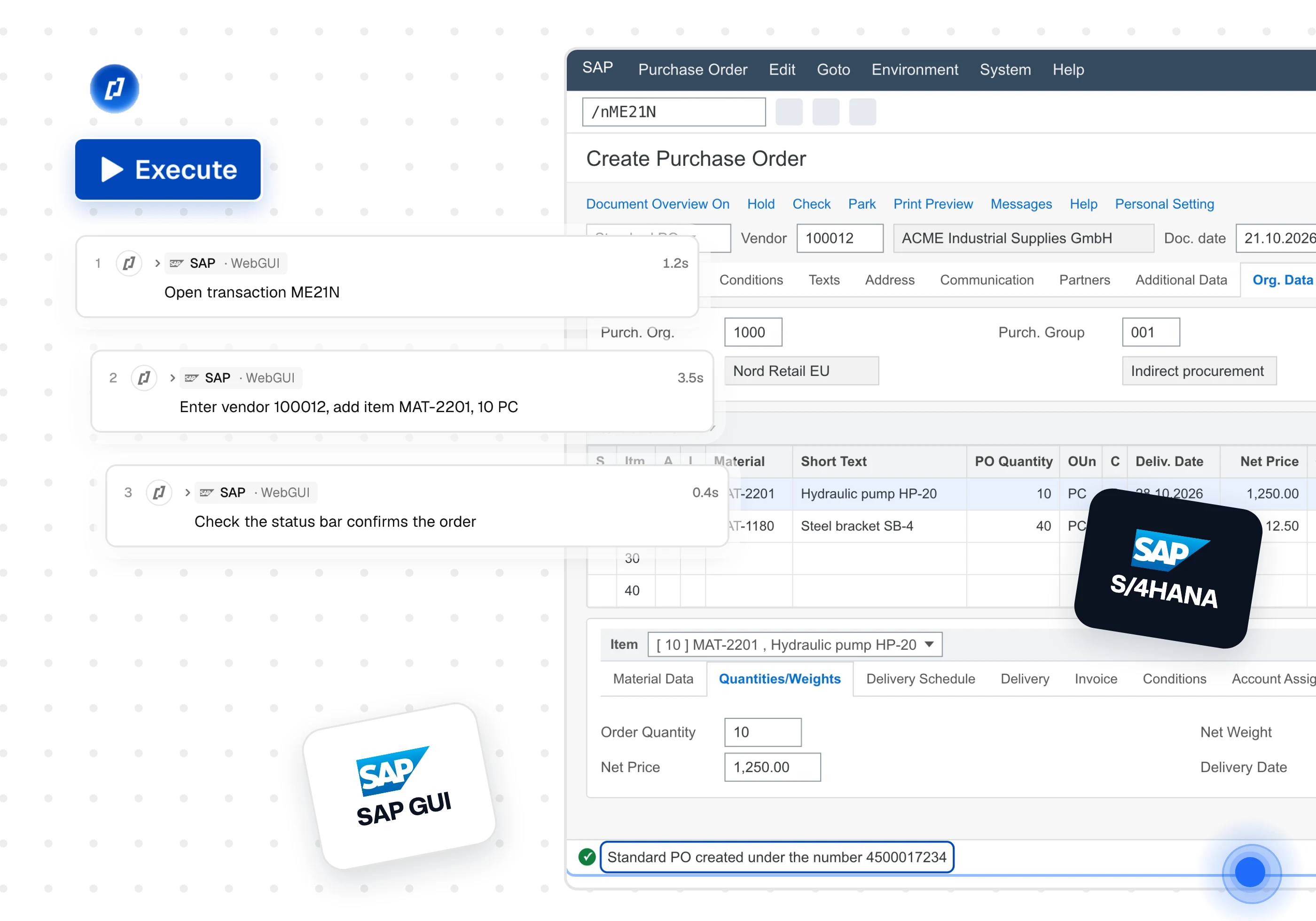
Task: Click the blue Execute play button
Action: (x=167, y=170)
